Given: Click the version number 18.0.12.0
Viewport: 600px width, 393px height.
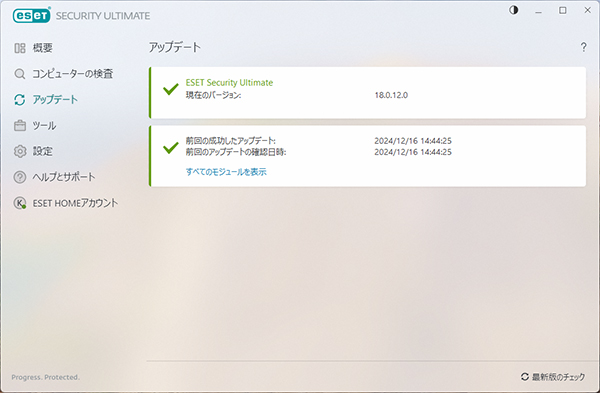Looking at the screenshot, I should pos(391,95).
